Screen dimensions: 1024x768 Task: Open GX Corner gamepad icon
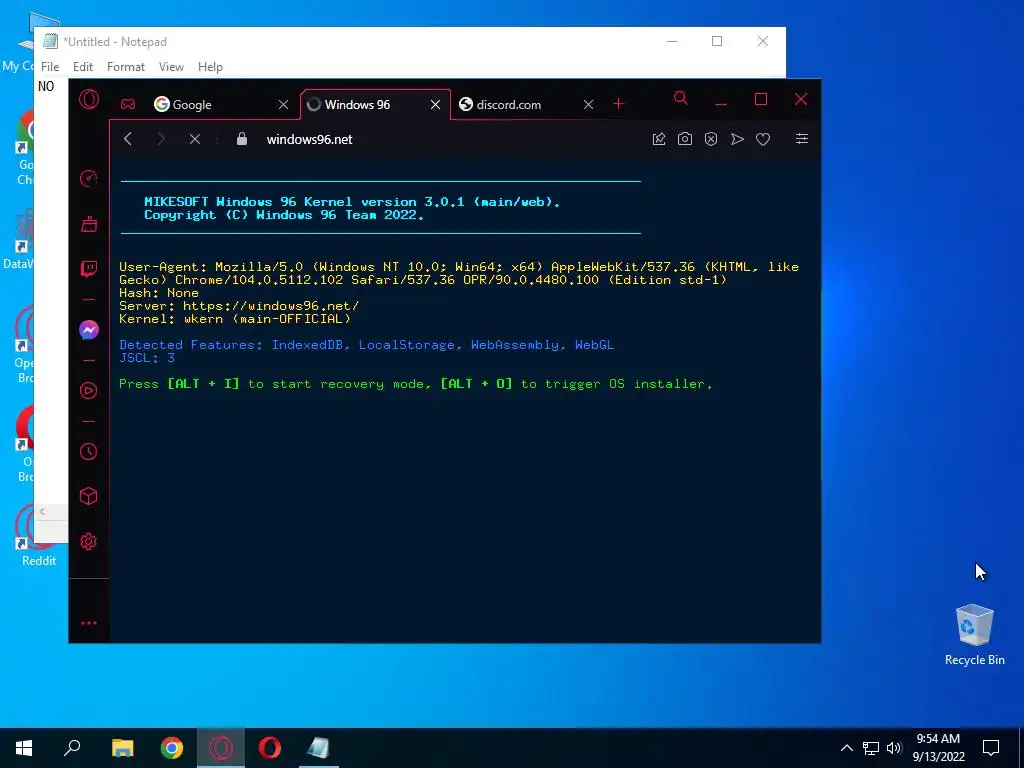pyautogui.click(x=128, y=104)
